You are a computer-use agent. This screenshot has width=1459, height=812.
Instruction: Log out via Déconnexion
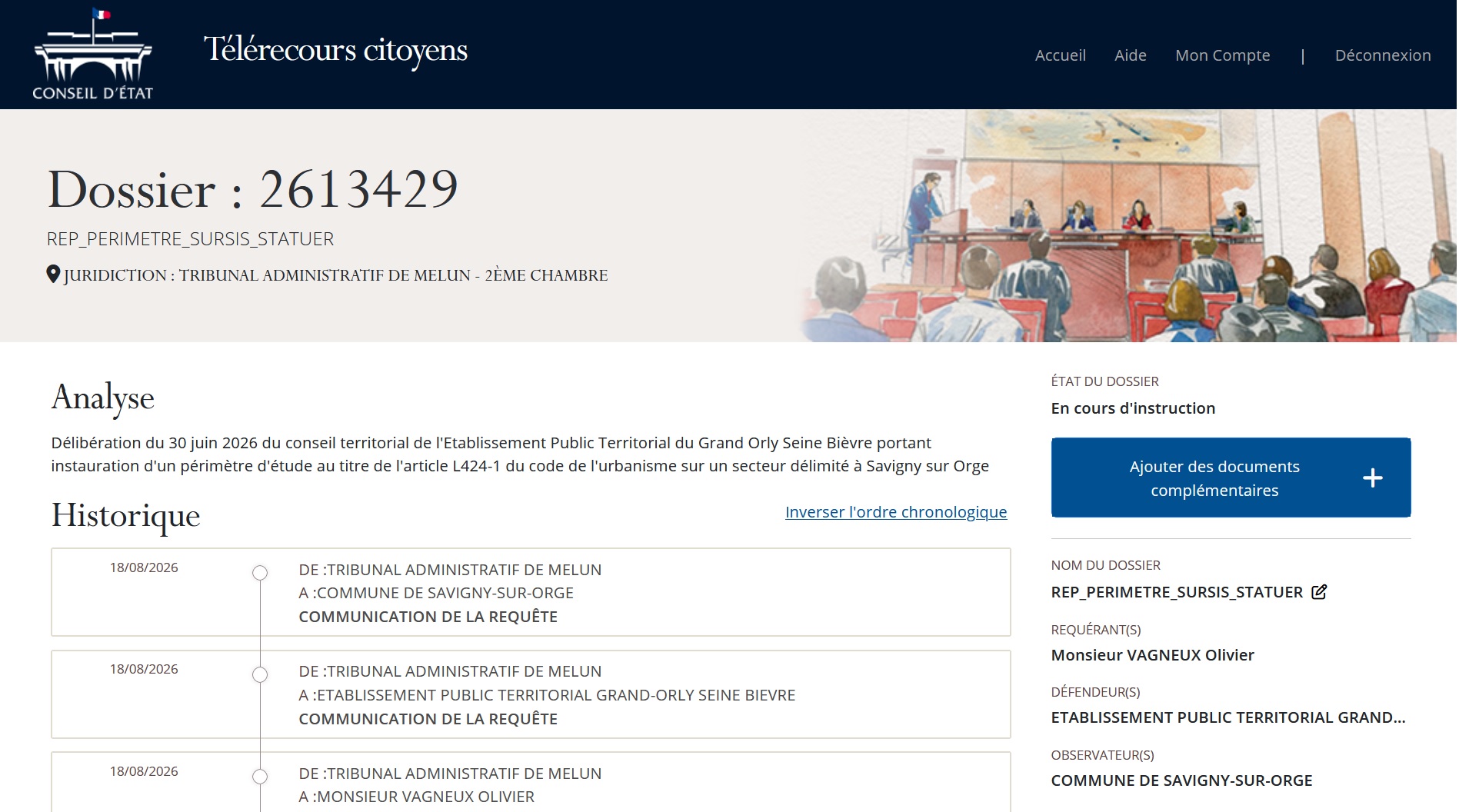tap(1382, 55)
